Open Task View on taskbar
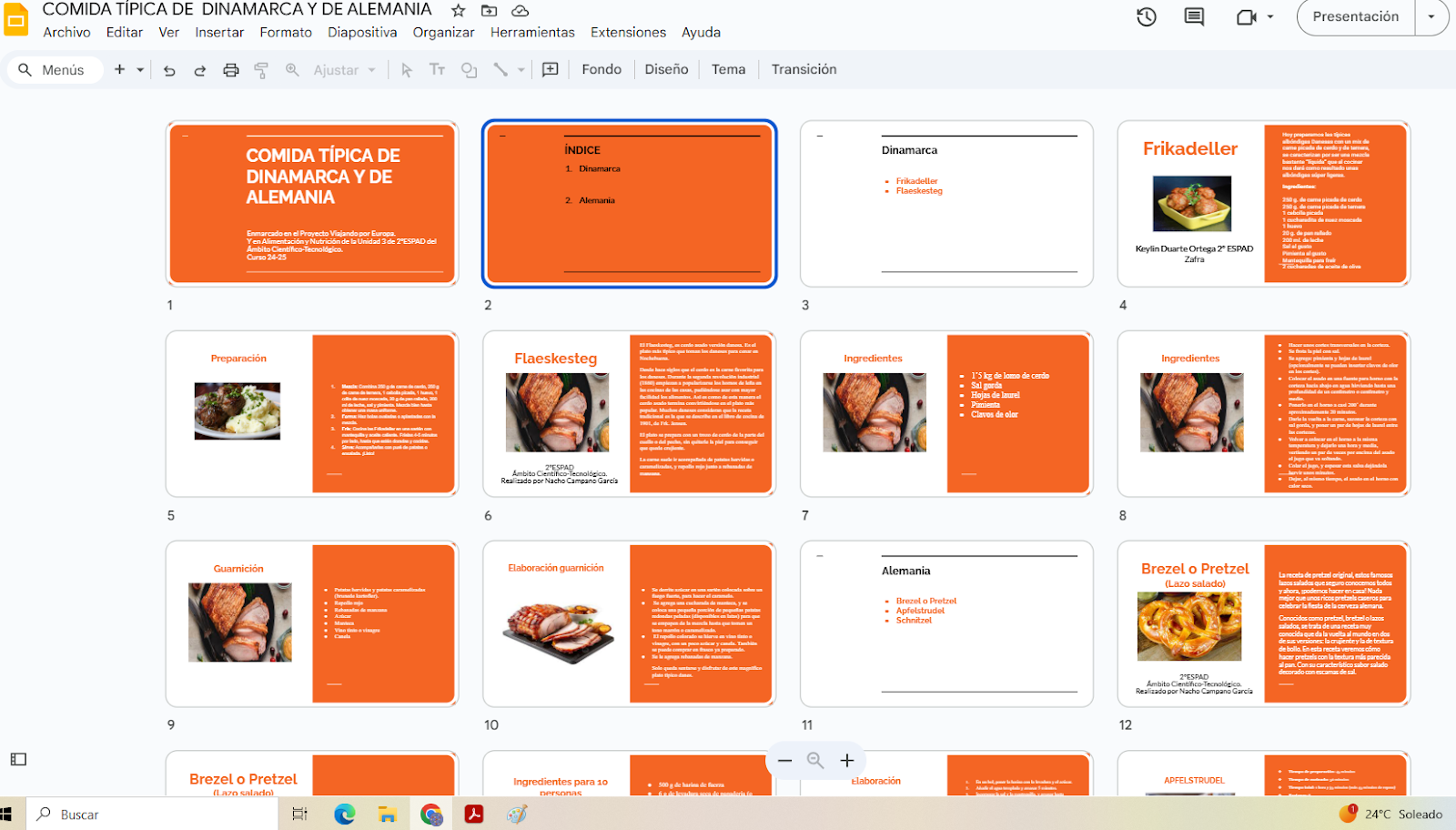The height and width of the screenshot is (830, 1456). click(300, 815)
